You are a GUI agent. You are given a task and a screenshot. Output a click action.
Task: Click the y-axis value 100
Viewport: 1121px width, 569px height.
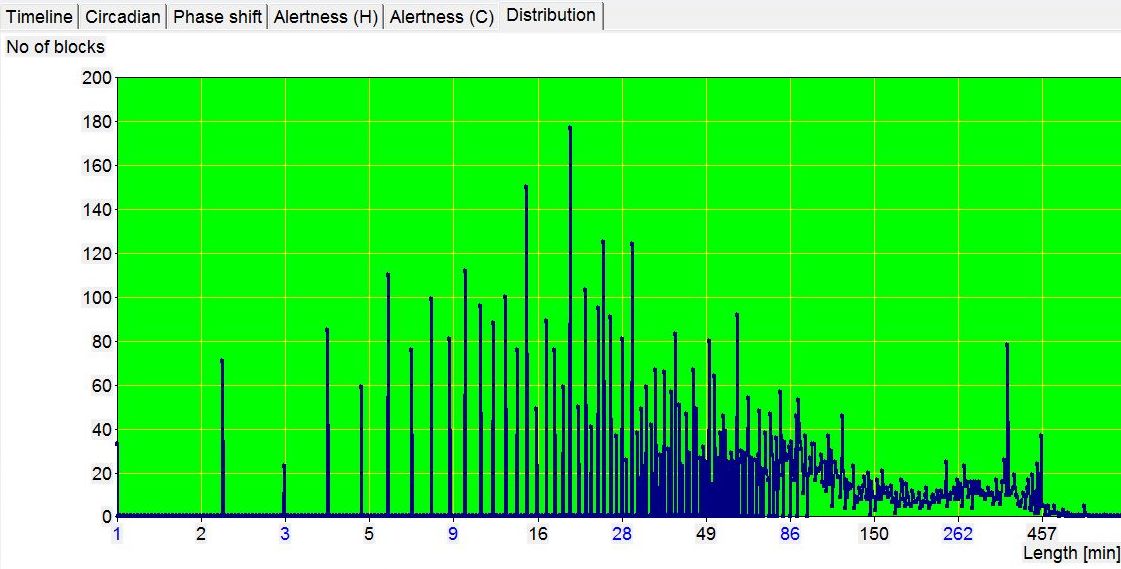coord(96,298)
